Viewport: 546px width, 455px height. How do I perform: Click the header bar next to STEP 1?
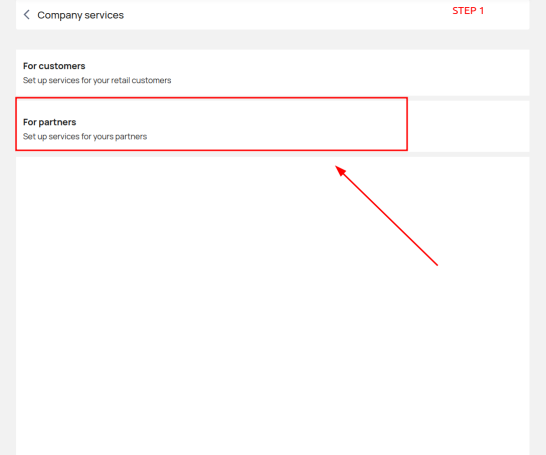(x=507, y=15)
